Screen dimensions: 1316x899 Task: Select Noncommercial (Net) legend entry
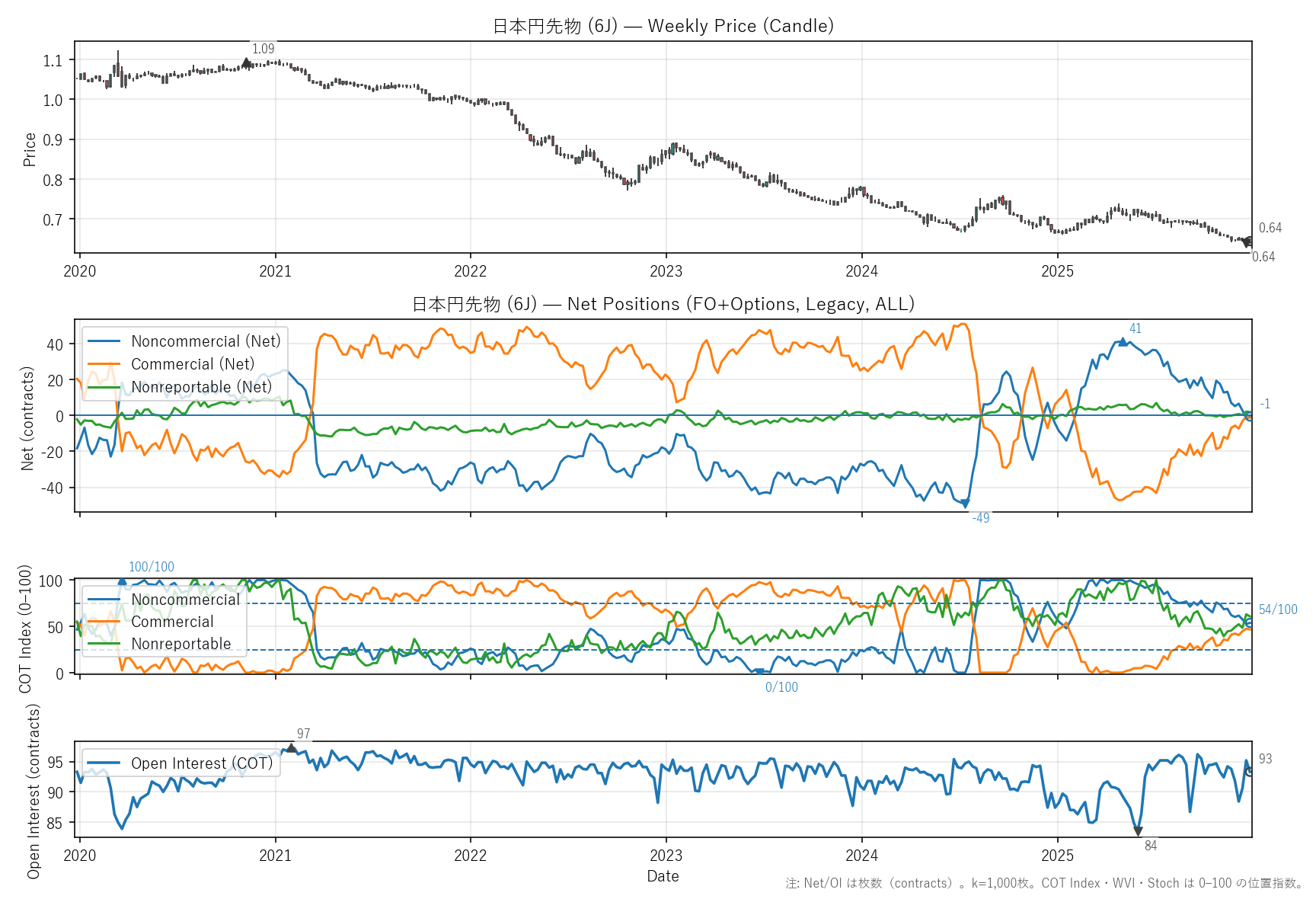point(206,341)
